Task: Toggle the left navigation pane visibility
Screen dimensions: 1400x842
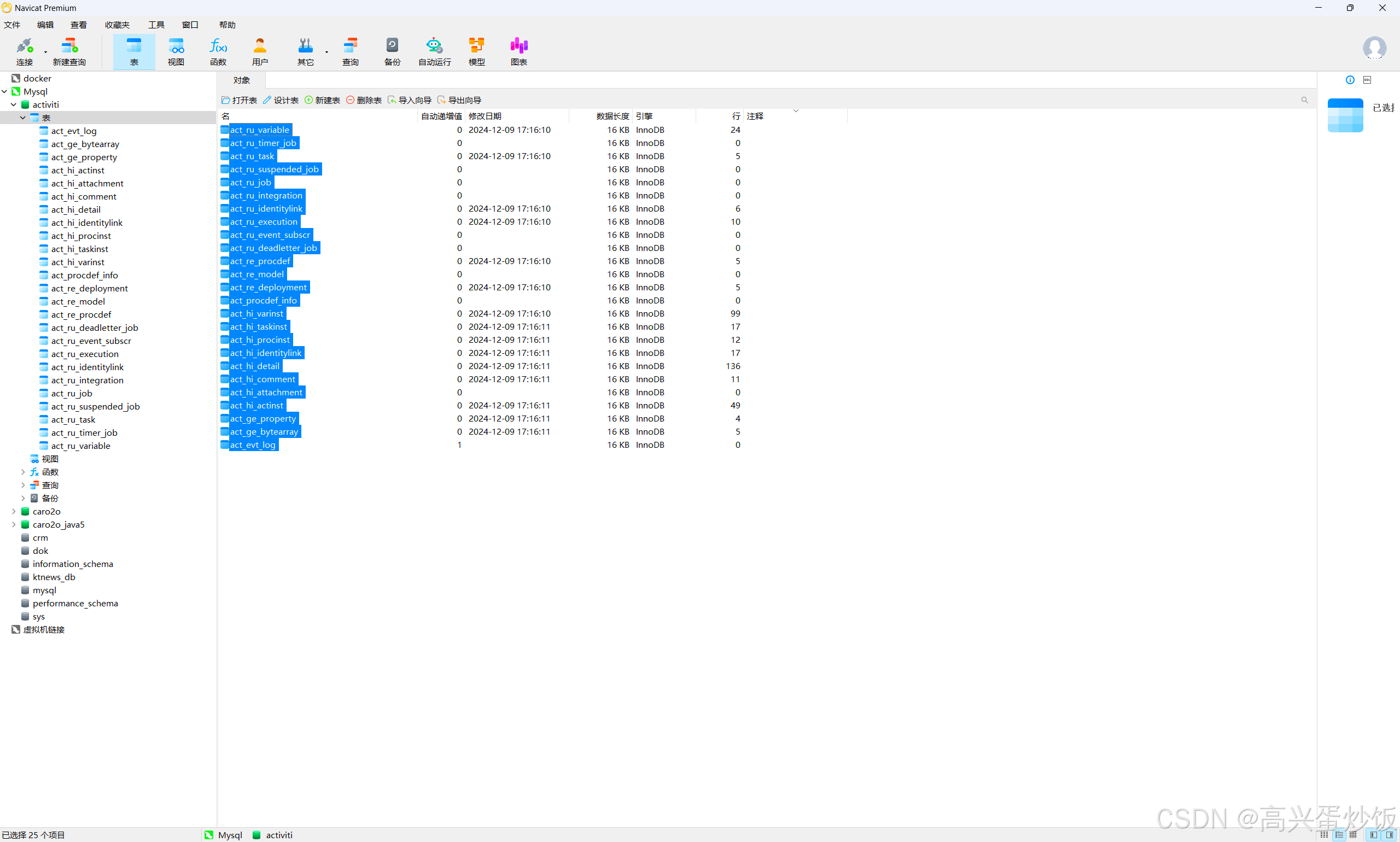Action: click(1373, 835)
